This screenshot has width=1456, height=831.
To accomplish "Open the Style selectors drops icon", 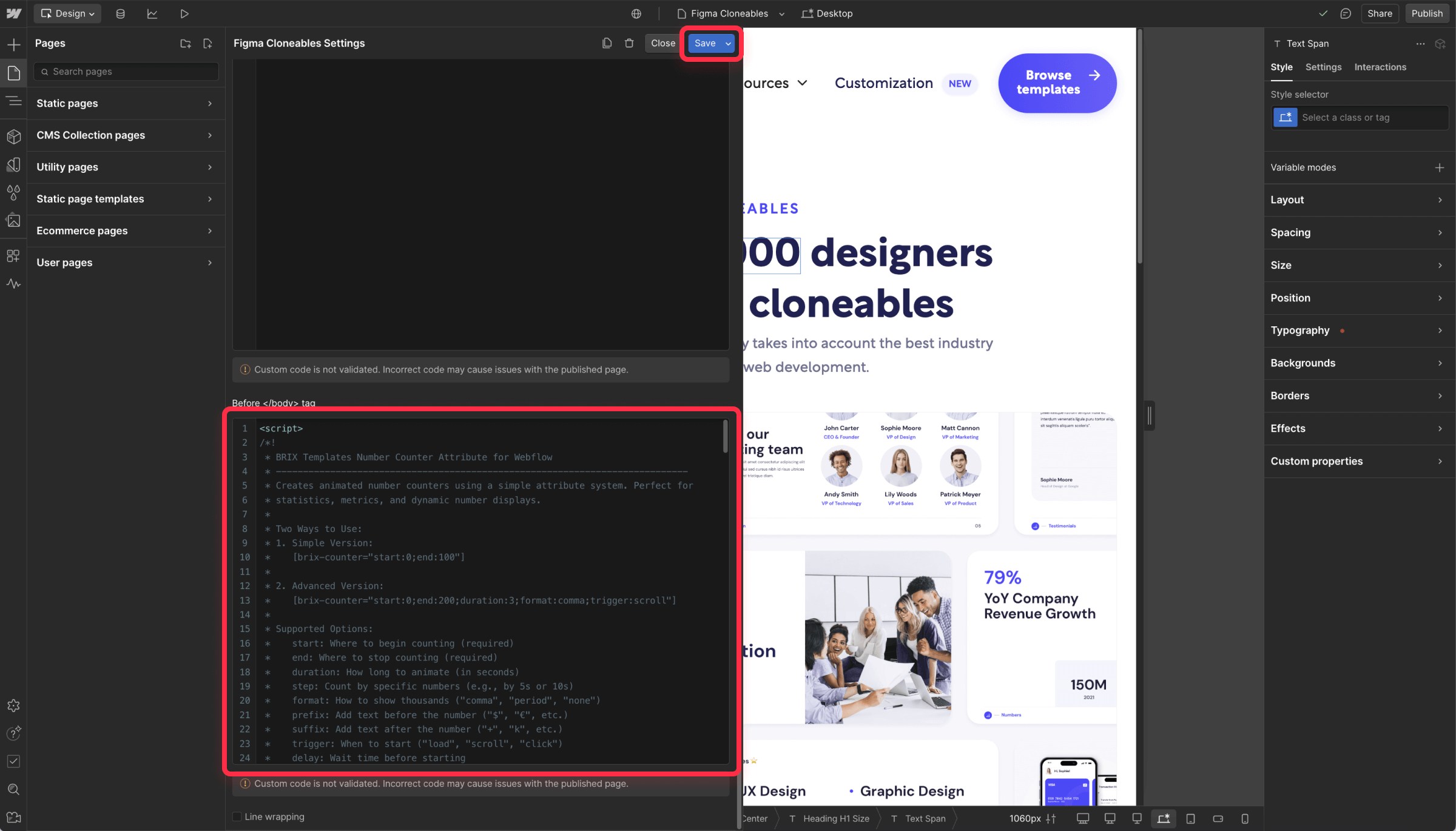I will 13,193.
